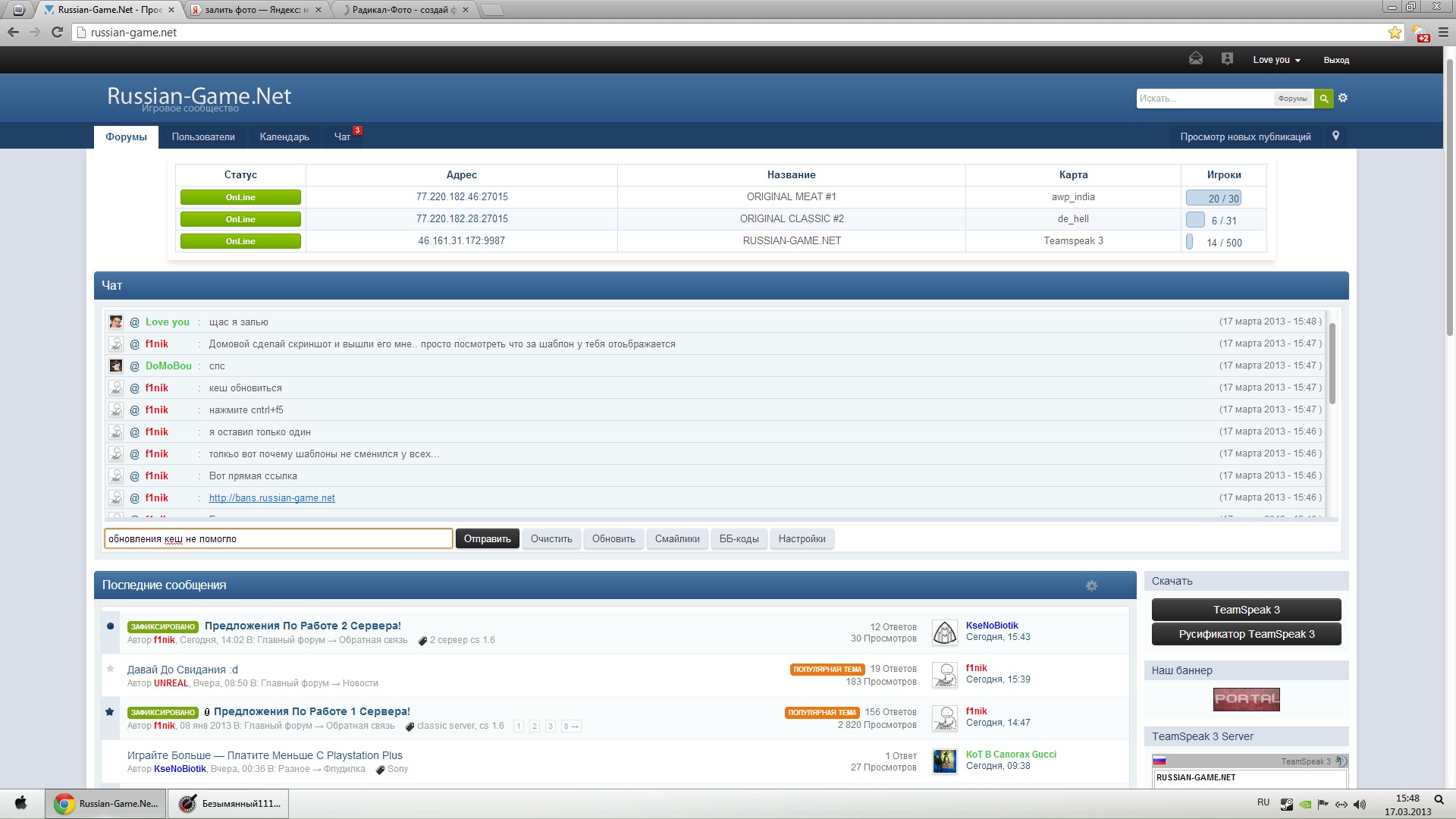Select the Форумы tab
Screen dimensions: 1456x819
click(x=126, y=137)
